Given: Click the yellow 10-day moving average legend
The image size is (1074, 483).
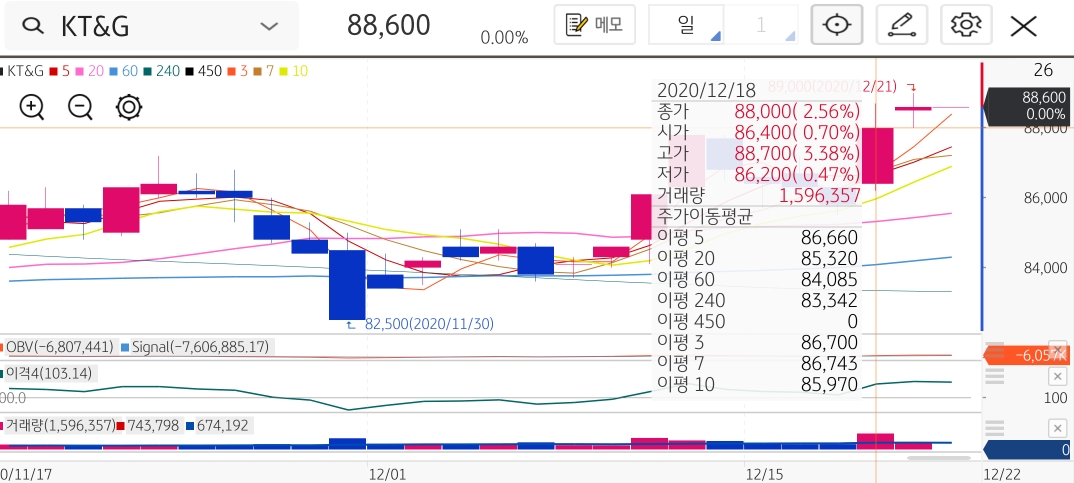Looking at the screenshot, I should pos(292,71).
